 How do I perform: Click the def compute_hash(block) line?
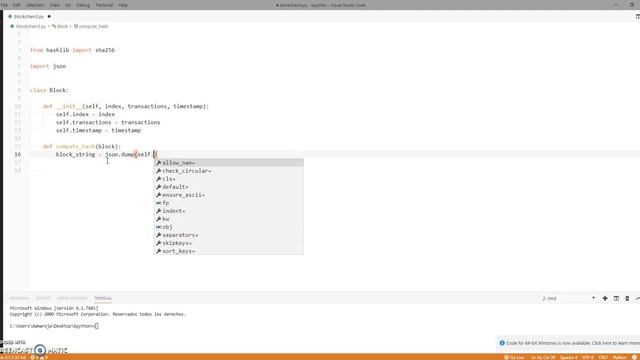pyautogui.click(x=82, y=147)
